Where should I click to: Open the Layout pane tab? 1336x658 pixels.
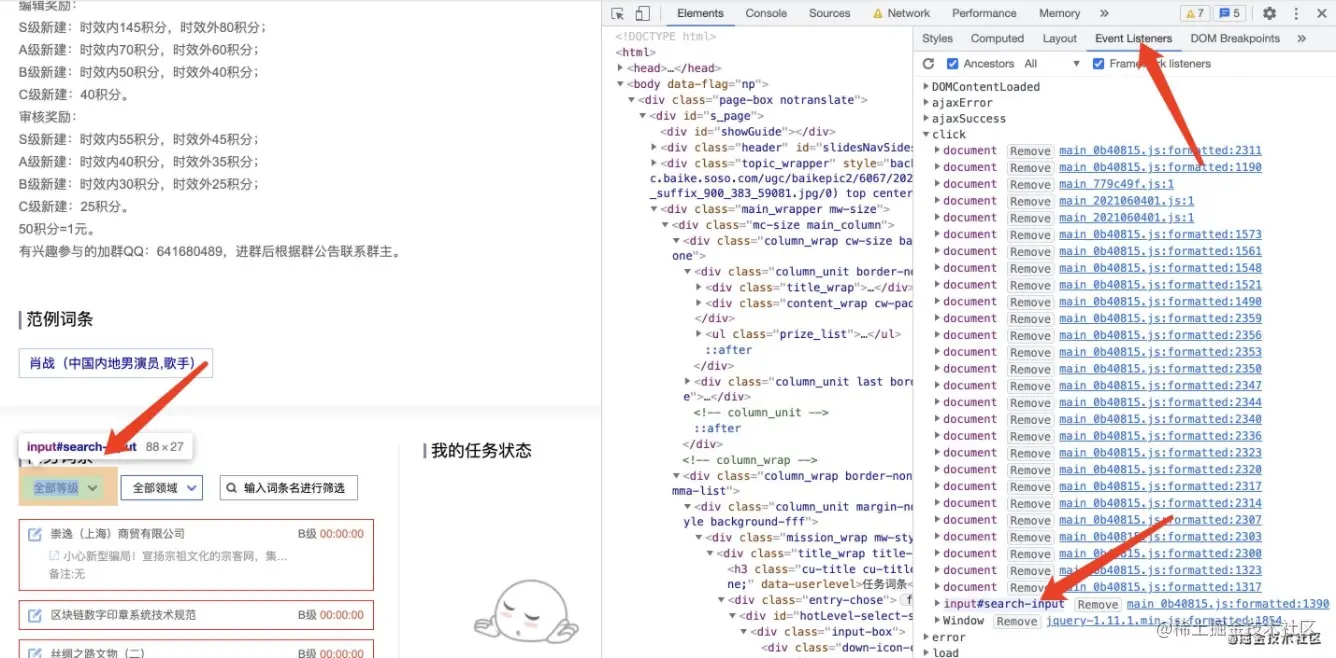1059,38
